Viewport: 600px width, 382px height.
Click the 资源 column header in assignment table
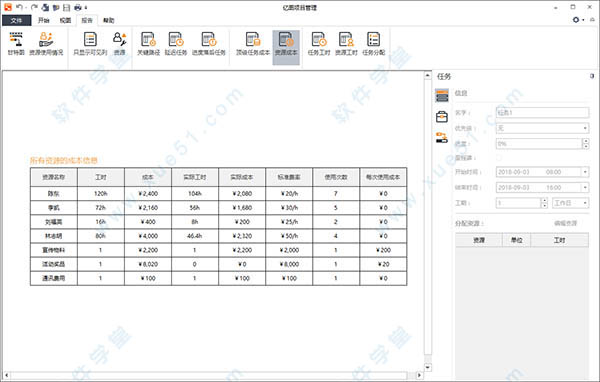coord(479,240)
